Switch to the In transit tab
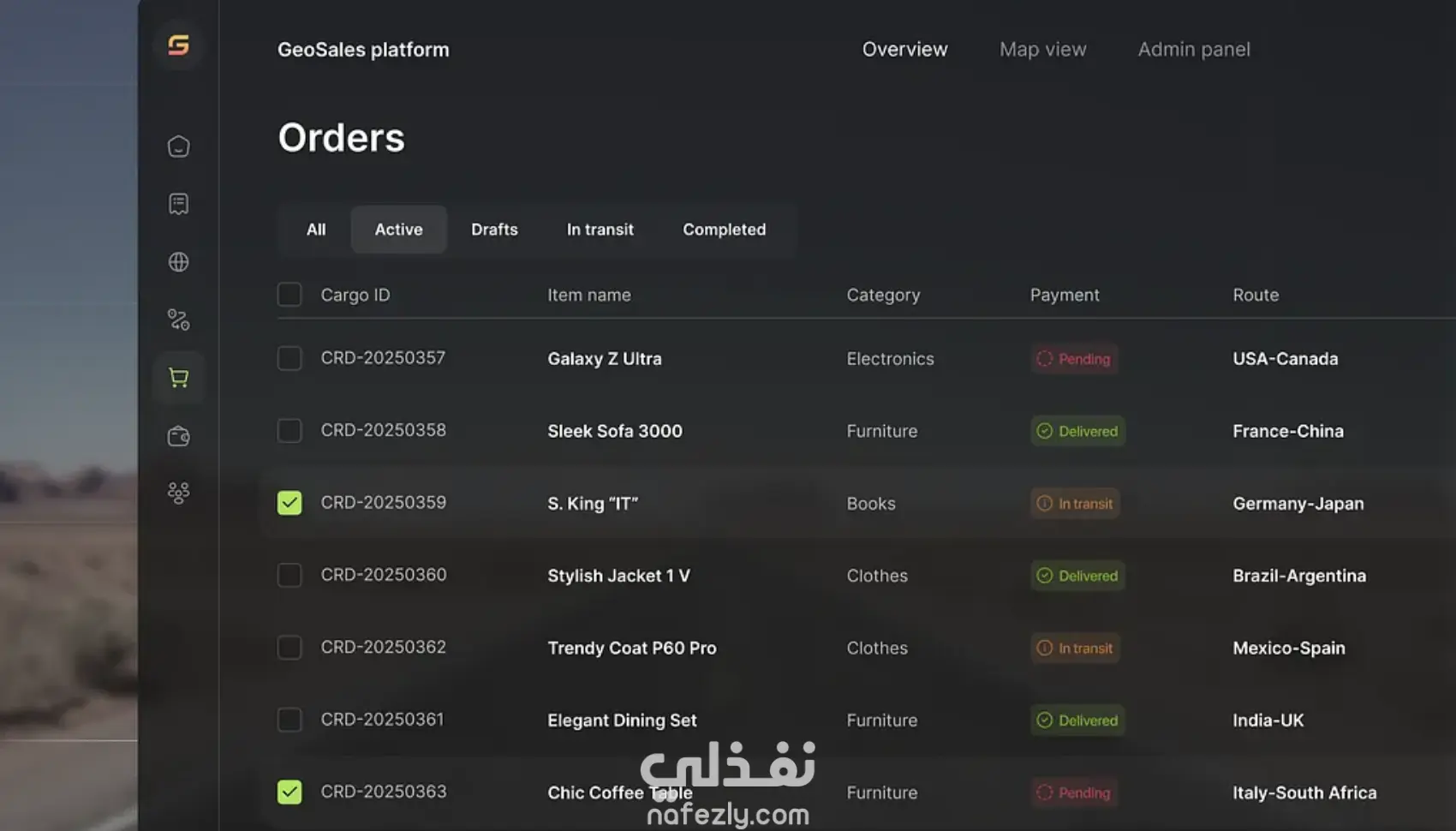1456x831 pixels. click(600, 230)
